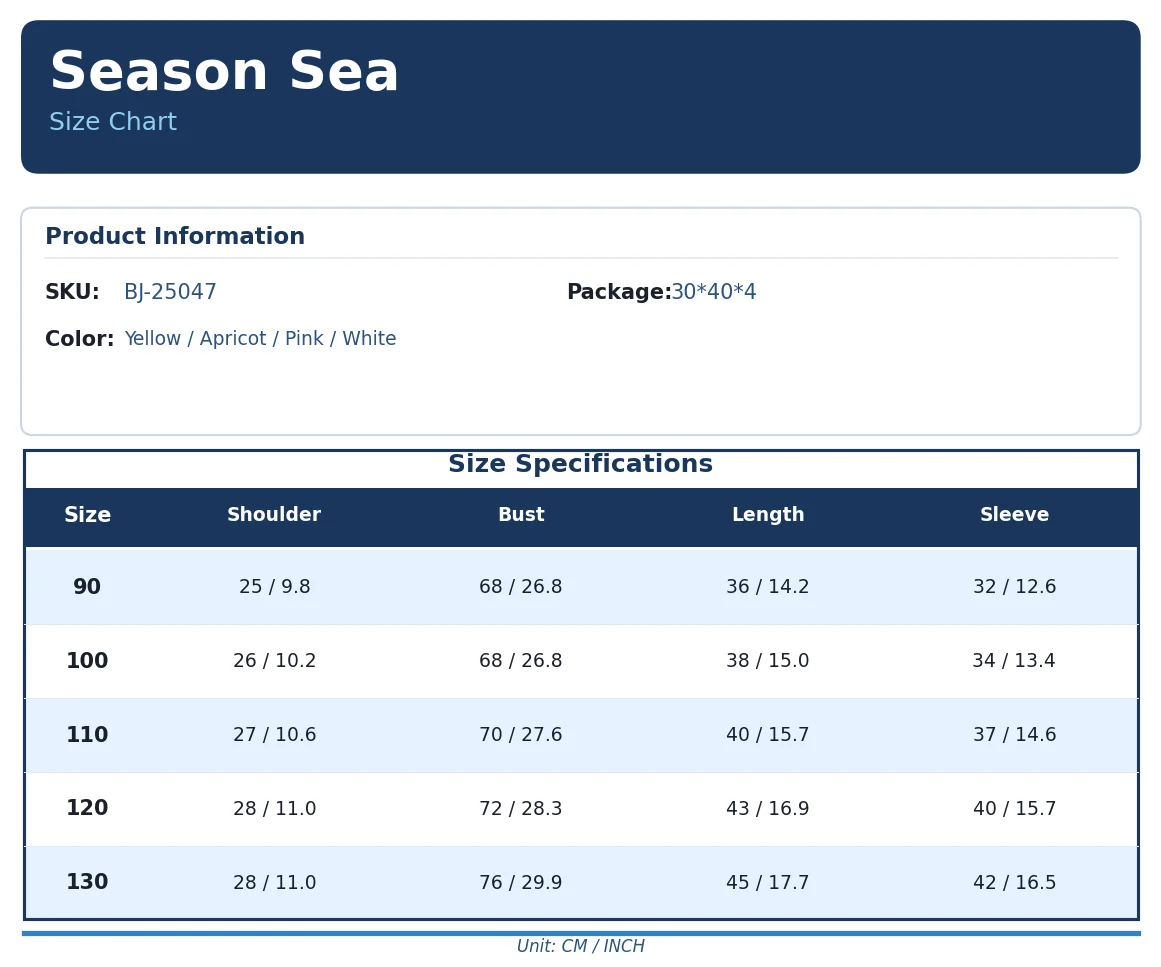The image size is (1161, 967).
Task: Click the Bust column header
Action: (x=521, y=515)
